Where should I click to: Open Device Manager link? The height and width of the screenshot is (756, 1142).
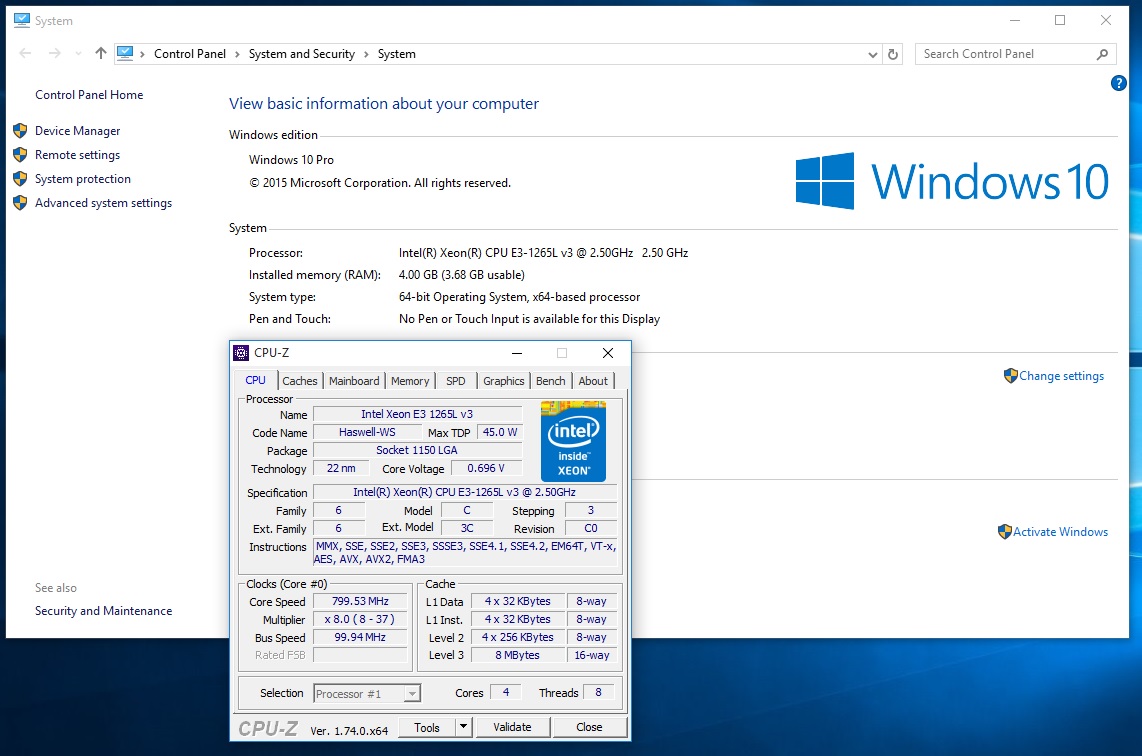(x=78, y=131)
